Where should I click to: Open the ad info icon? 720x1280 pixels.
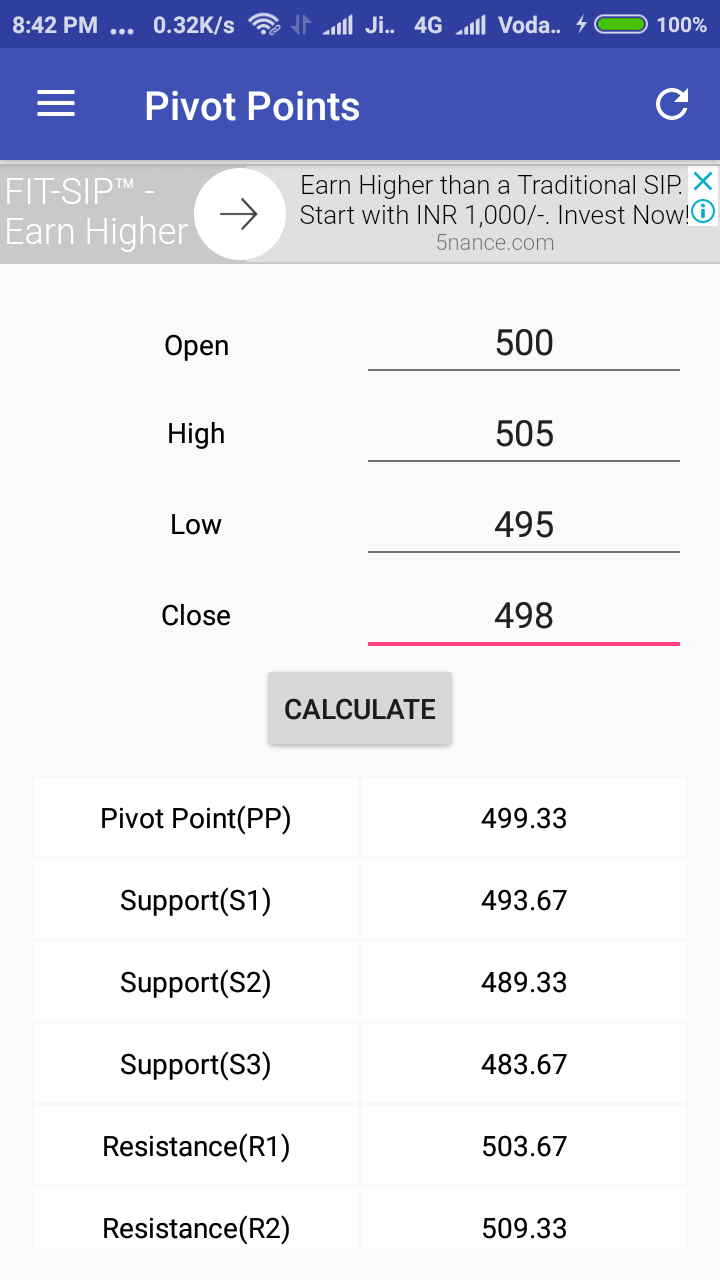pyautogui.click(x=703, y=211)
